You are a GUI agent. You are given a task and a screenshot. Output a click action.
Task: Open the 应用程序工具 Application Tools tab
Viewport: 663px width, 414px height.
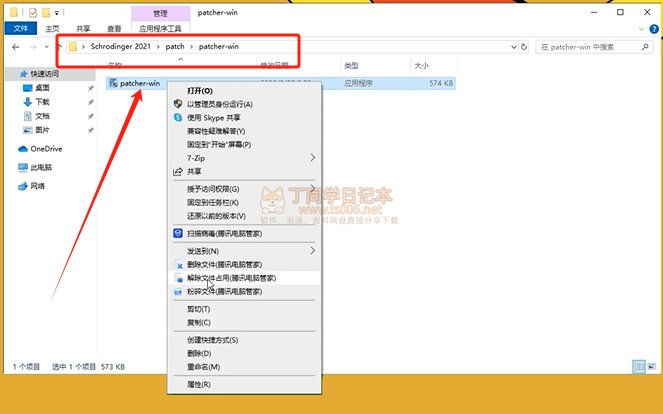160,28
